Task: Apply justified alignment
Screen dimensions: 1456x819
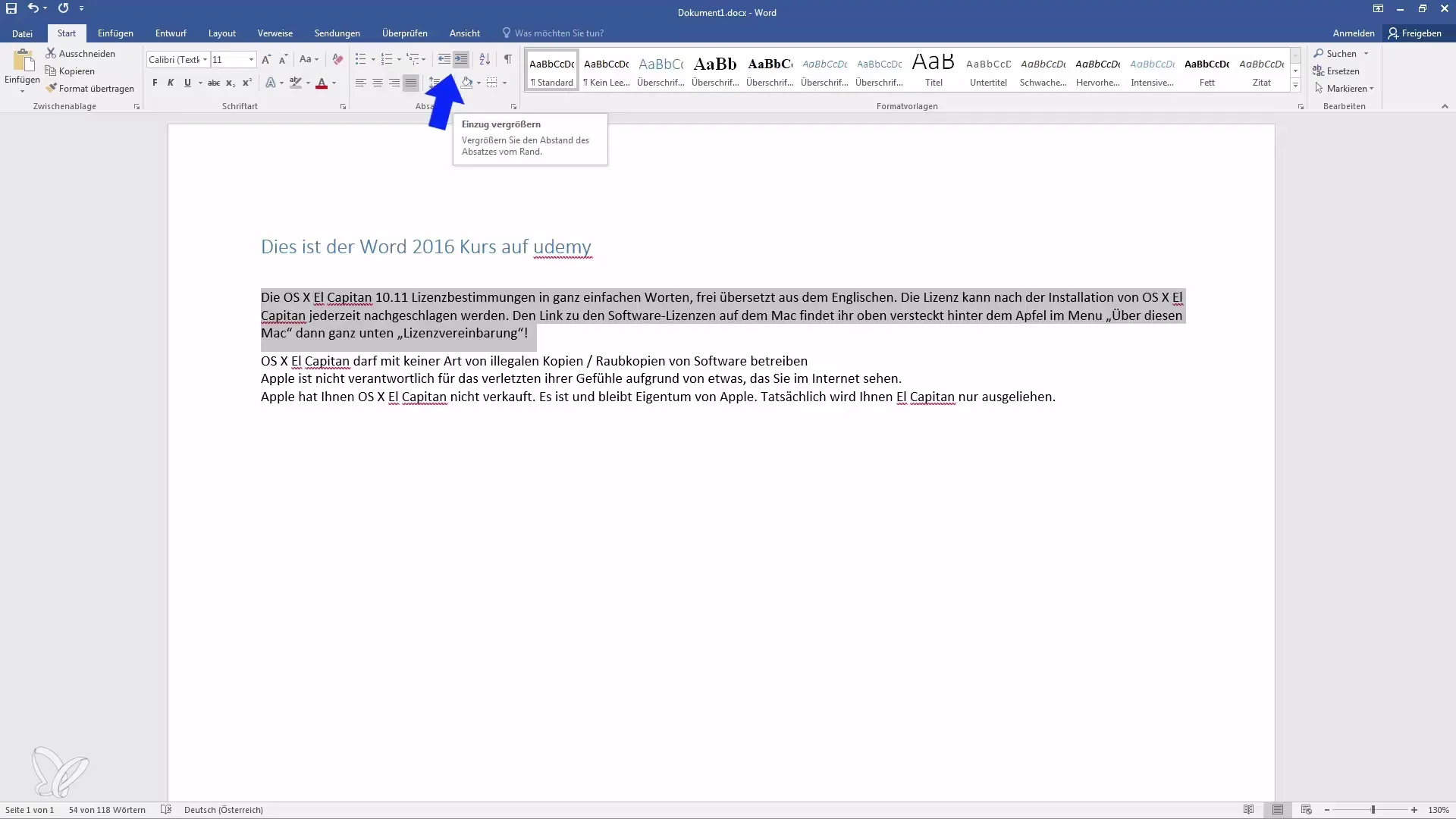Action: point(410,83)
